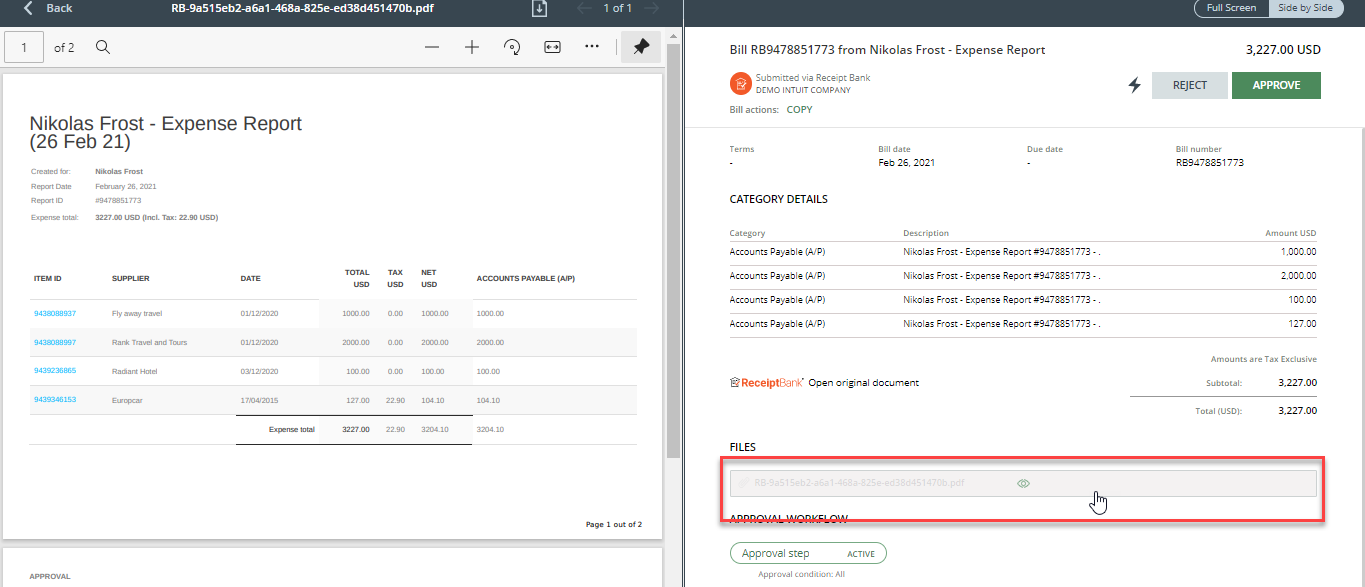Select the 1,000.00 amount category row
The image size is (1365, 587).
click(1023, 252)
